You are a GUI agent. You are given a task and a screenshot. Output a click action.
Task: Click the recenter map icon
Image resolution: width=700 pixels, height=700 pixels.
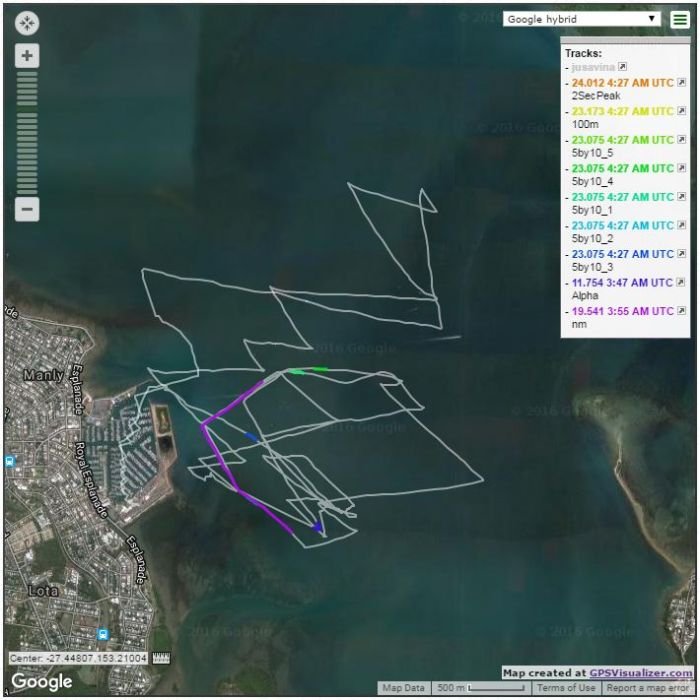point(27,22)
